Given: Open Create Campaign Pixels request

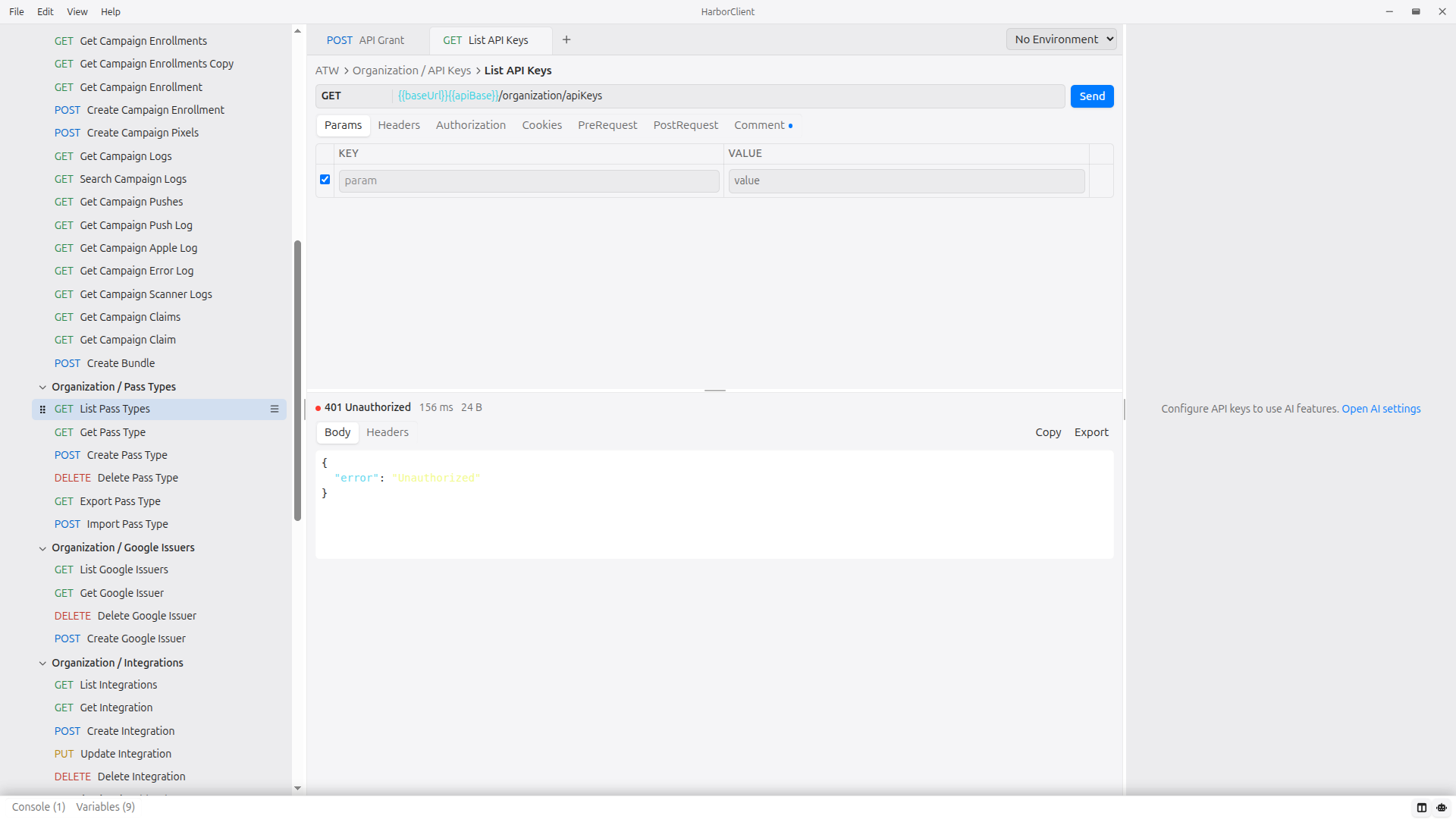Looking at the screenshot, I should click(x=127, y=133).
